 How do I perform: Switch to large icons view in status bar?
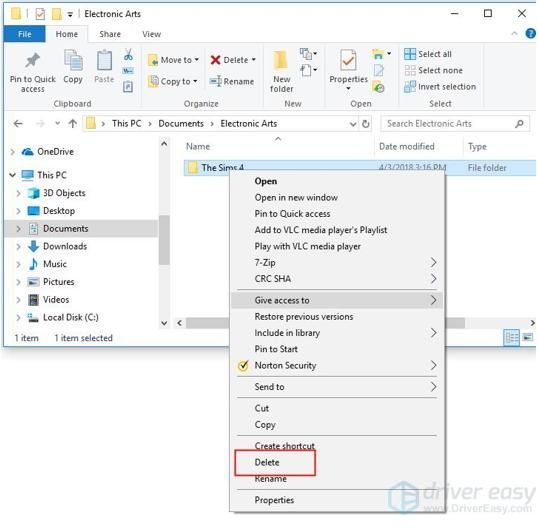pos(528,338)
